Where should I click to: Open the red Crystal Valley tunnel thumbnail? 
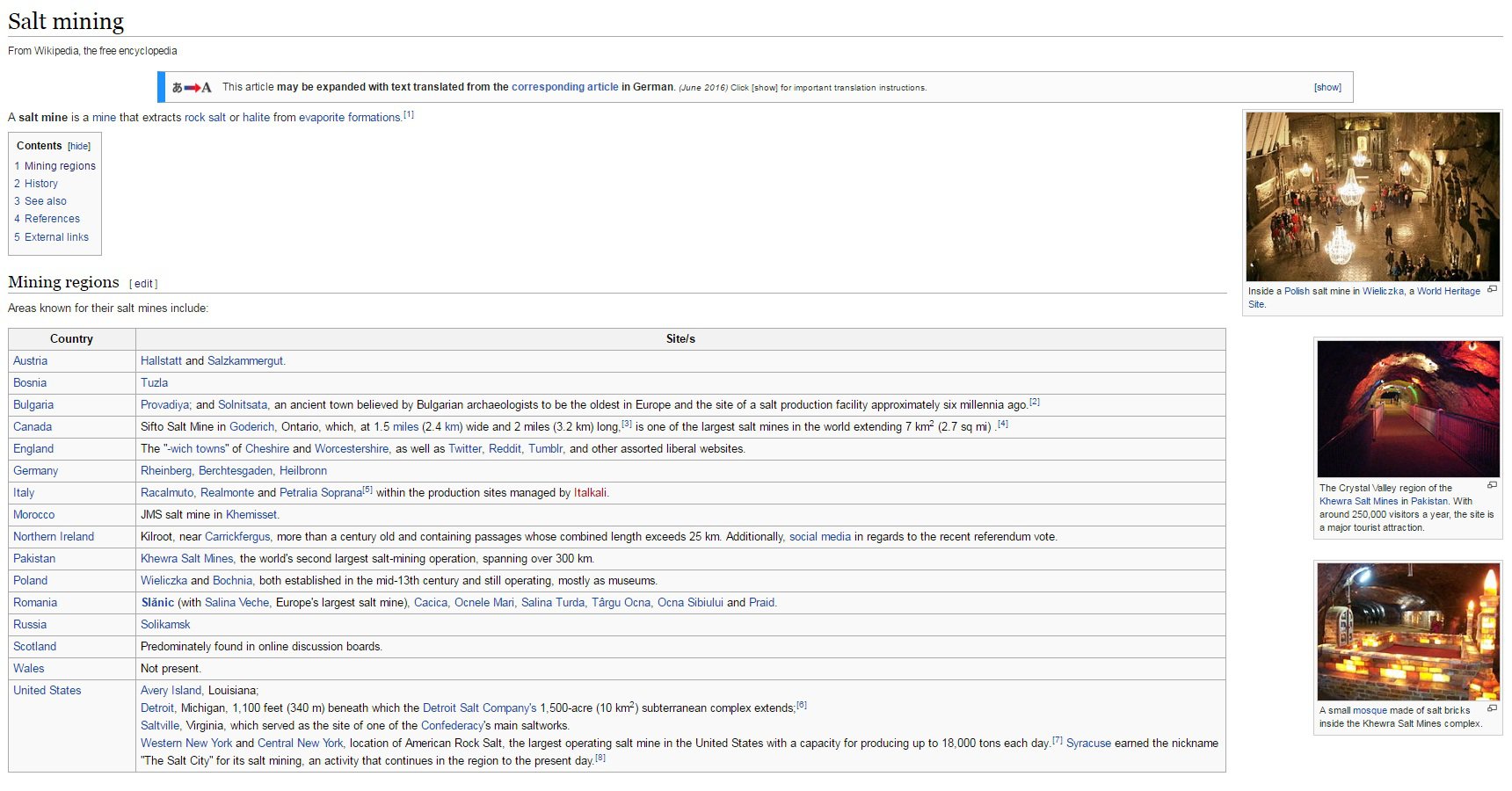click(x=1408, y=409)
